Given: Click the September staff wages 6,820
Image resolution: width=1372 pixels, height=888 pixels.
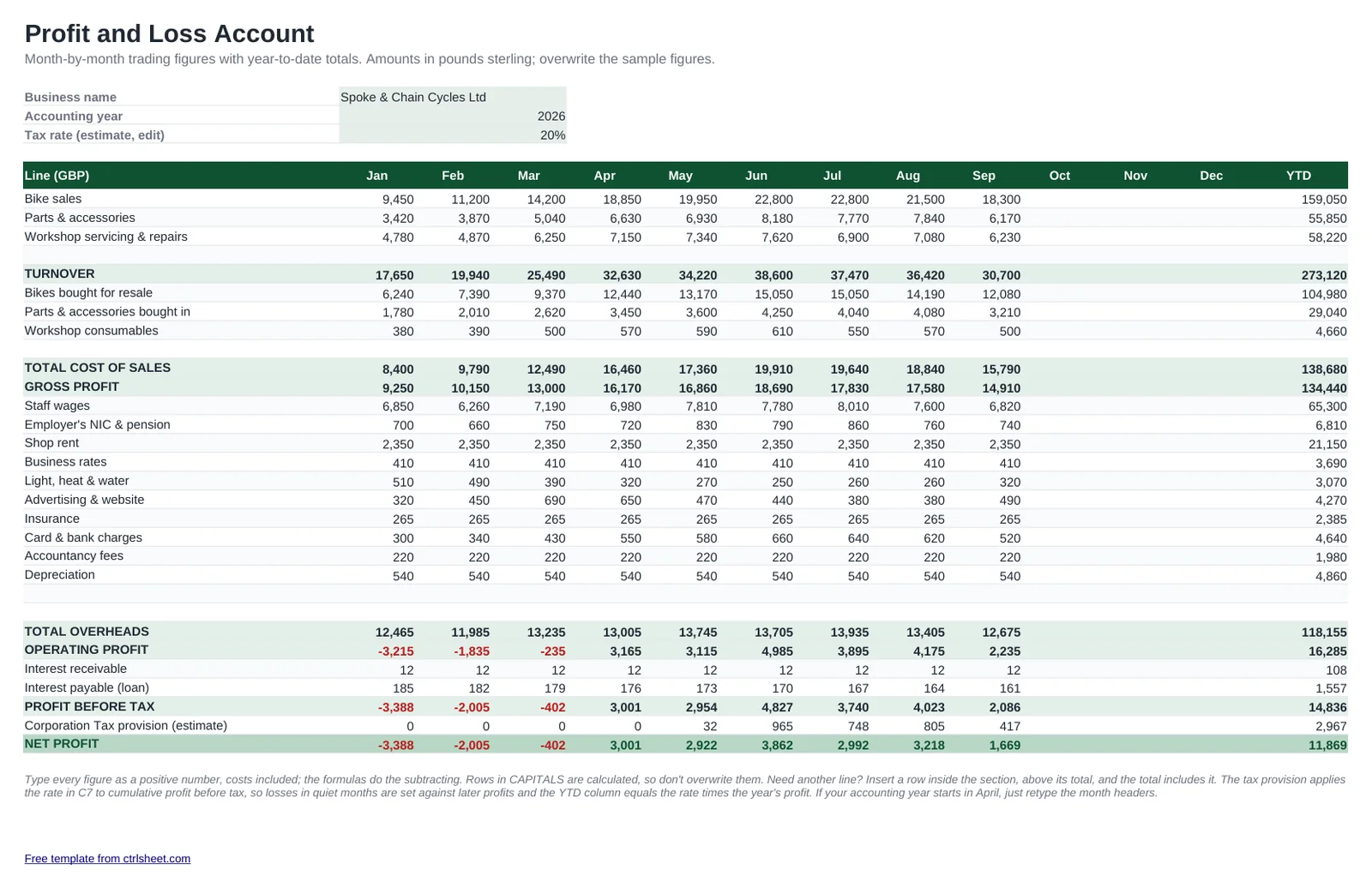Looking at the screenshot, I should 1005,406.
